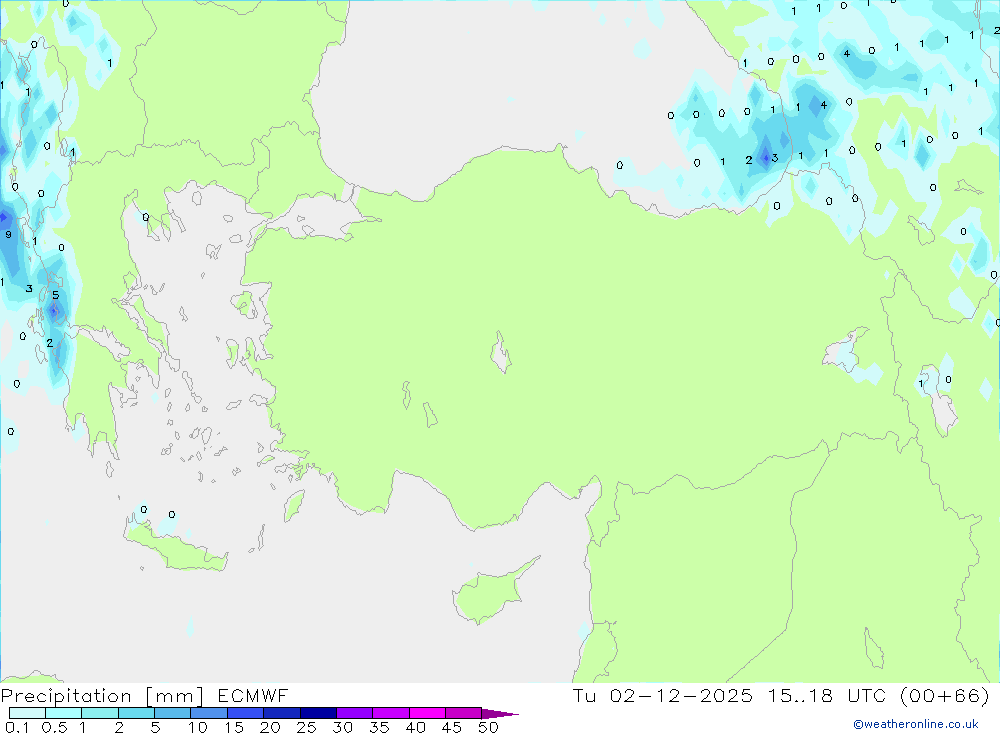The width and height of the screenshot is (1000, 733).
Task: Pick the 10–15 mm legend color swatch
Action: (x=209, y=713)
